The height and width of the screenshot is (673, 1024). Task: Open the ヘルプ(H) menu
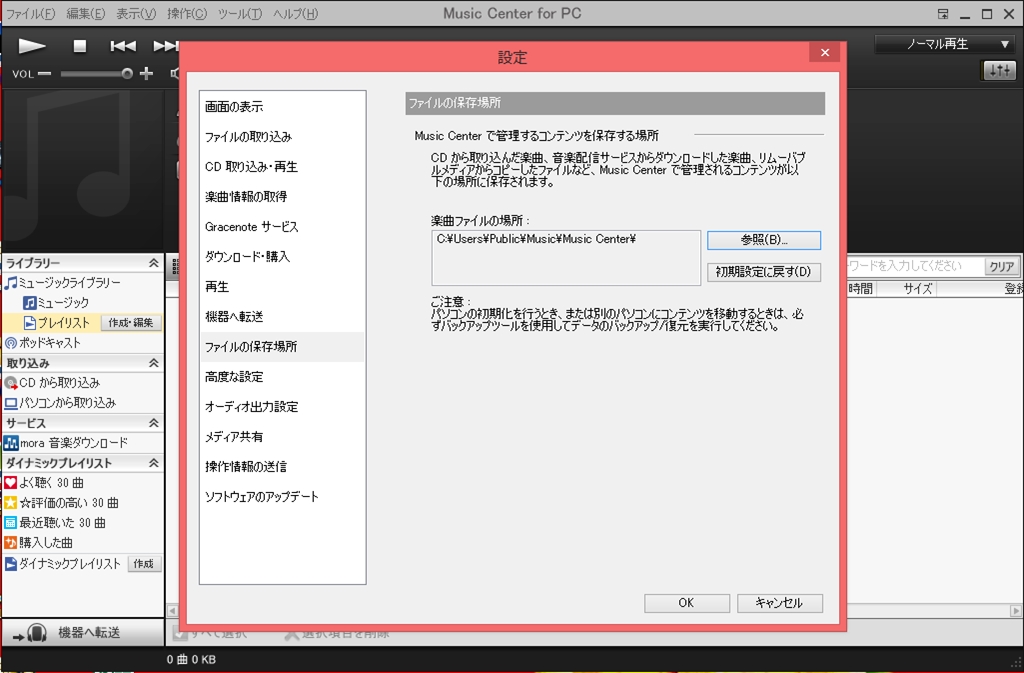[x=295, y=14]
